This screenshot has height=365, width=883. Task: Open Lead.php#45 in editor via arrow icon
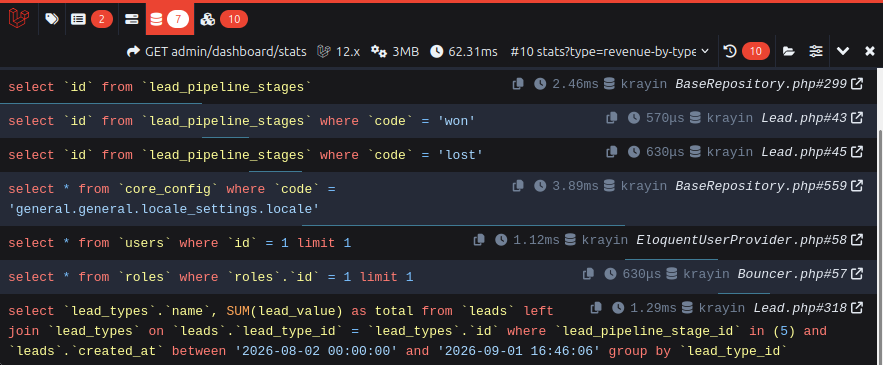857,152
